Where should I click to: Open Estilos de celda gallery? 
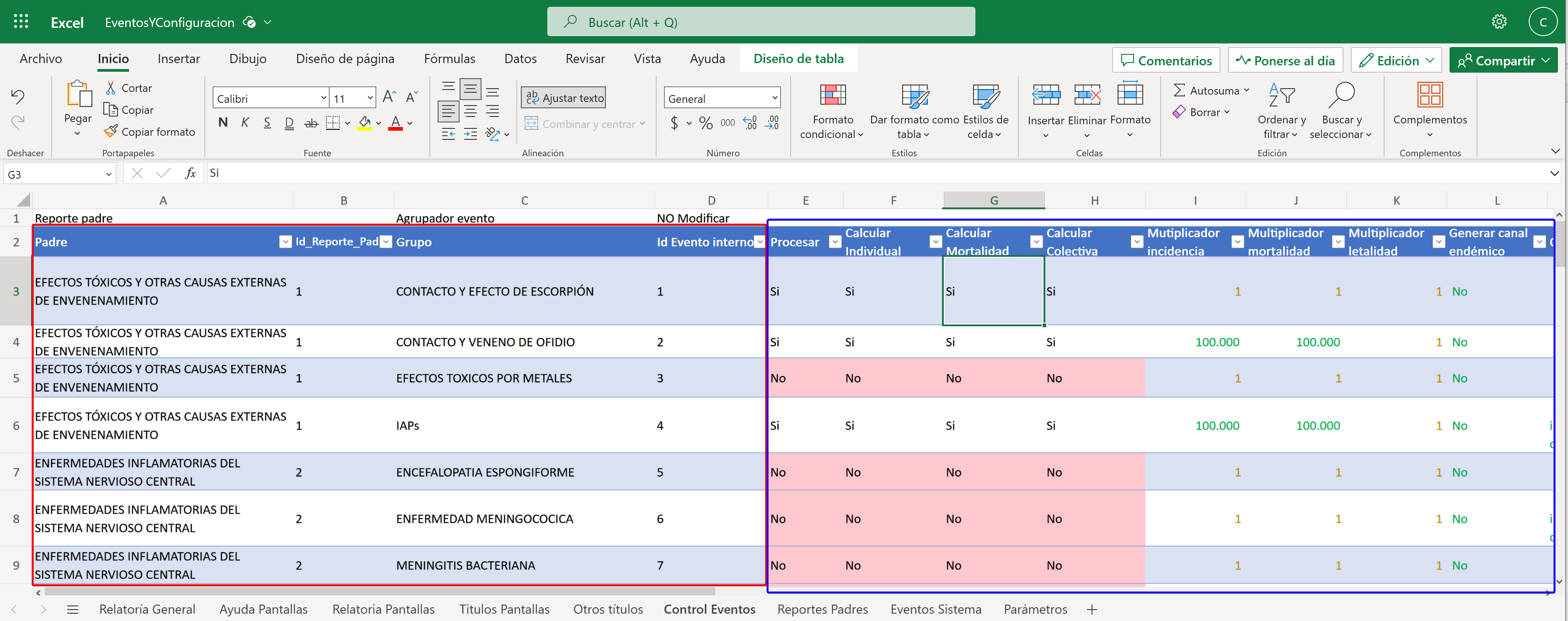[x=985, y=111]
